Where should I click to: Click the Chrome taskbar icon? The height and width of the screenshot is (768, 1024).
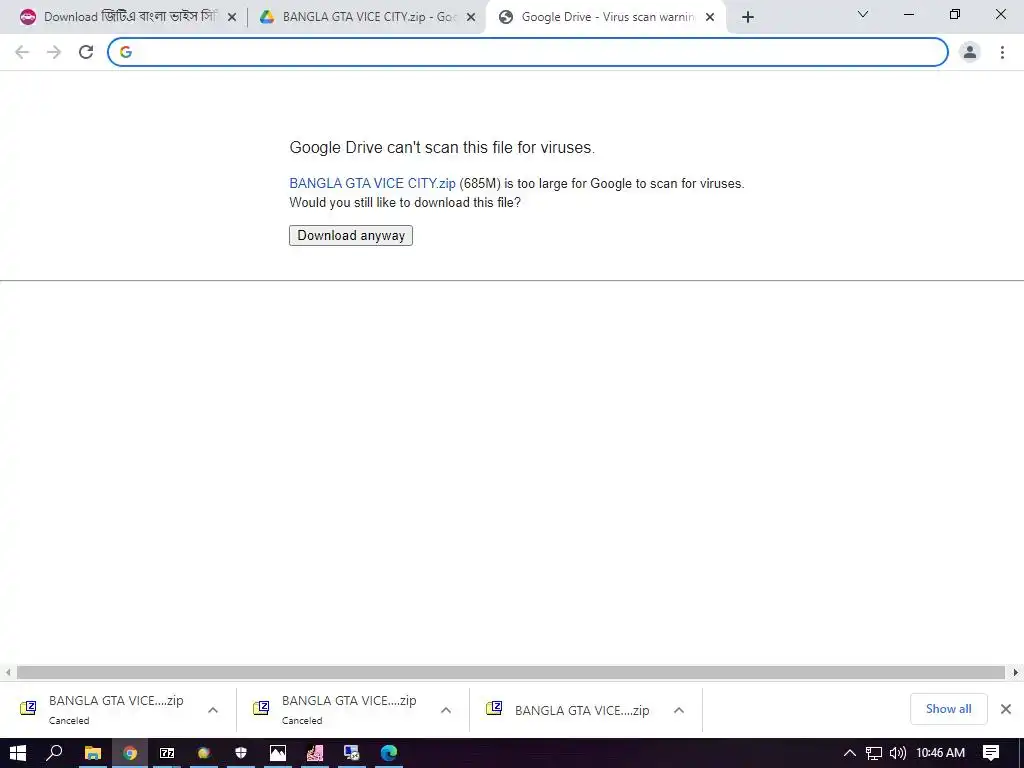tap(130, 753)
